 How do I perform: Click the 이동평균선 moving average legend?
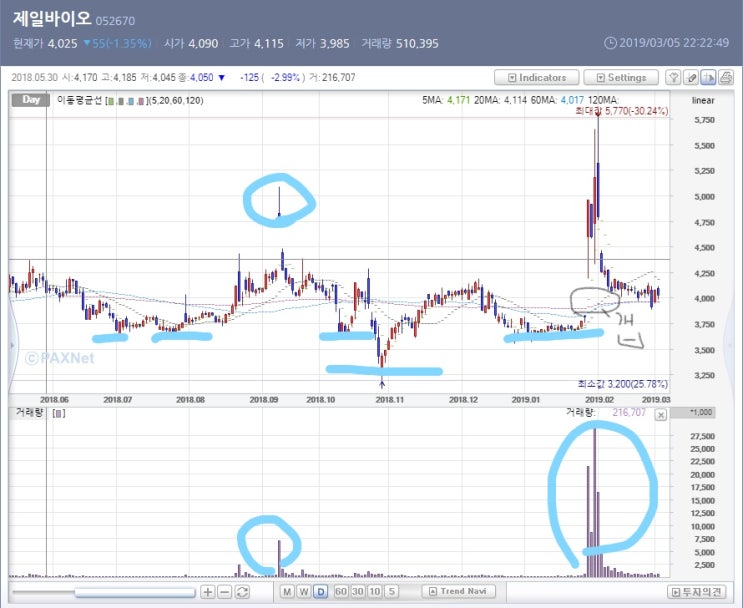(79, 100)
